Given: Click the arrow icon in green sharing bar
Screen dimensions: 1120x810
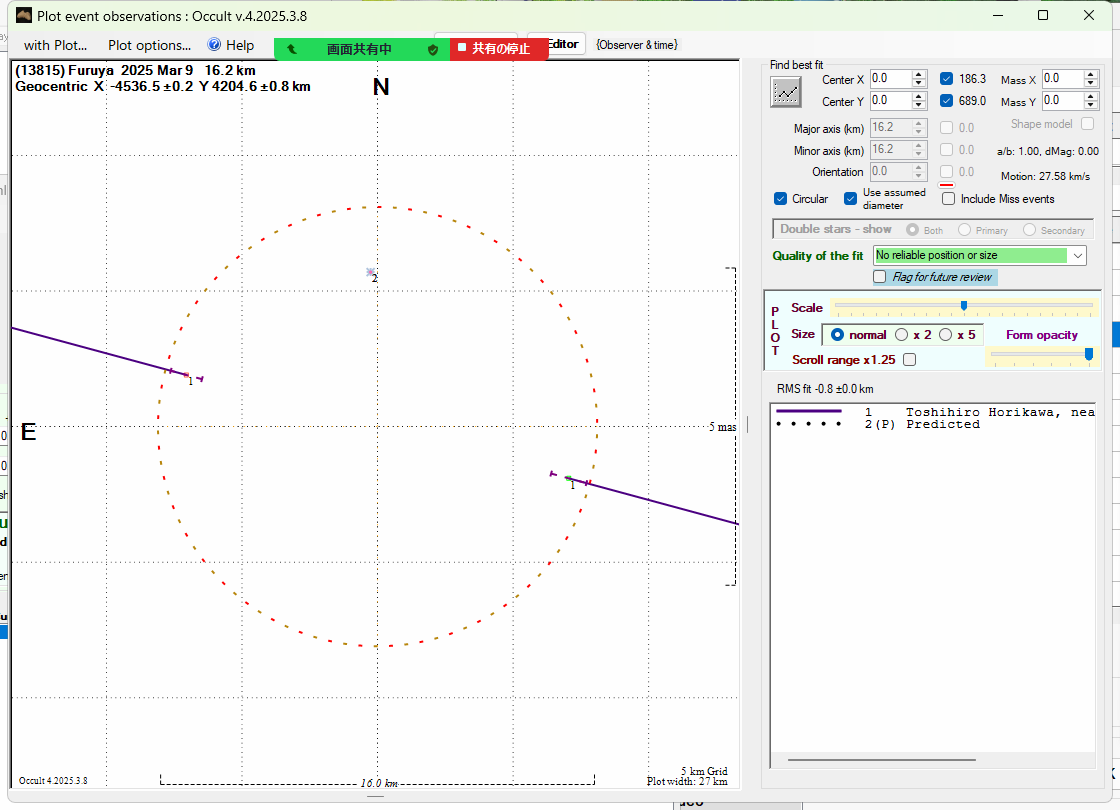Looking at the screenshot, I should [292, 49].
